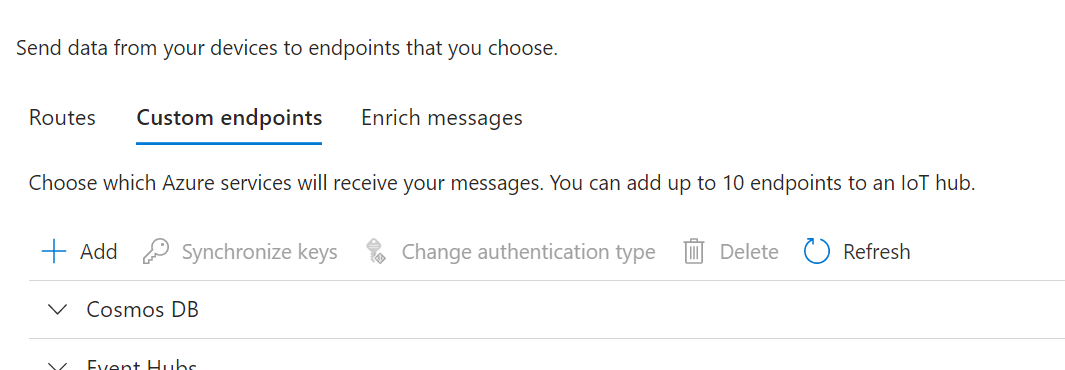The width and height of the screenshot is (1065, 370).
Task: Switch to the Enrich messages tab
Action: click(441, 118)
